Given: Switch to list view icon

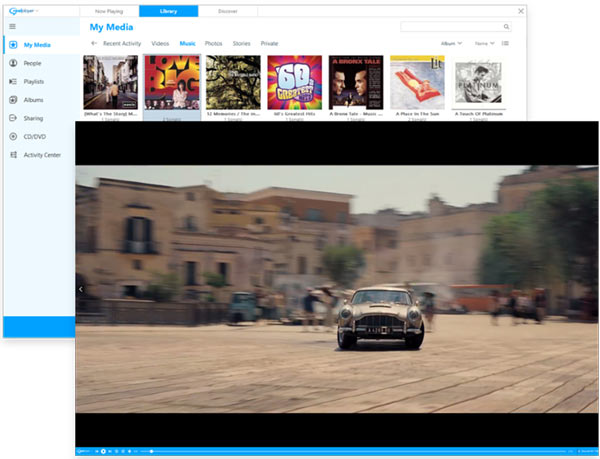Looking at the screenshot, I should tap(505, 43).
